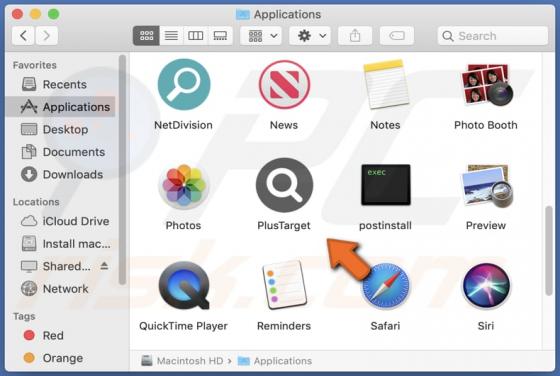560x376 pixels.
Task: Open the gear action menu
Action: click(310, 36)
